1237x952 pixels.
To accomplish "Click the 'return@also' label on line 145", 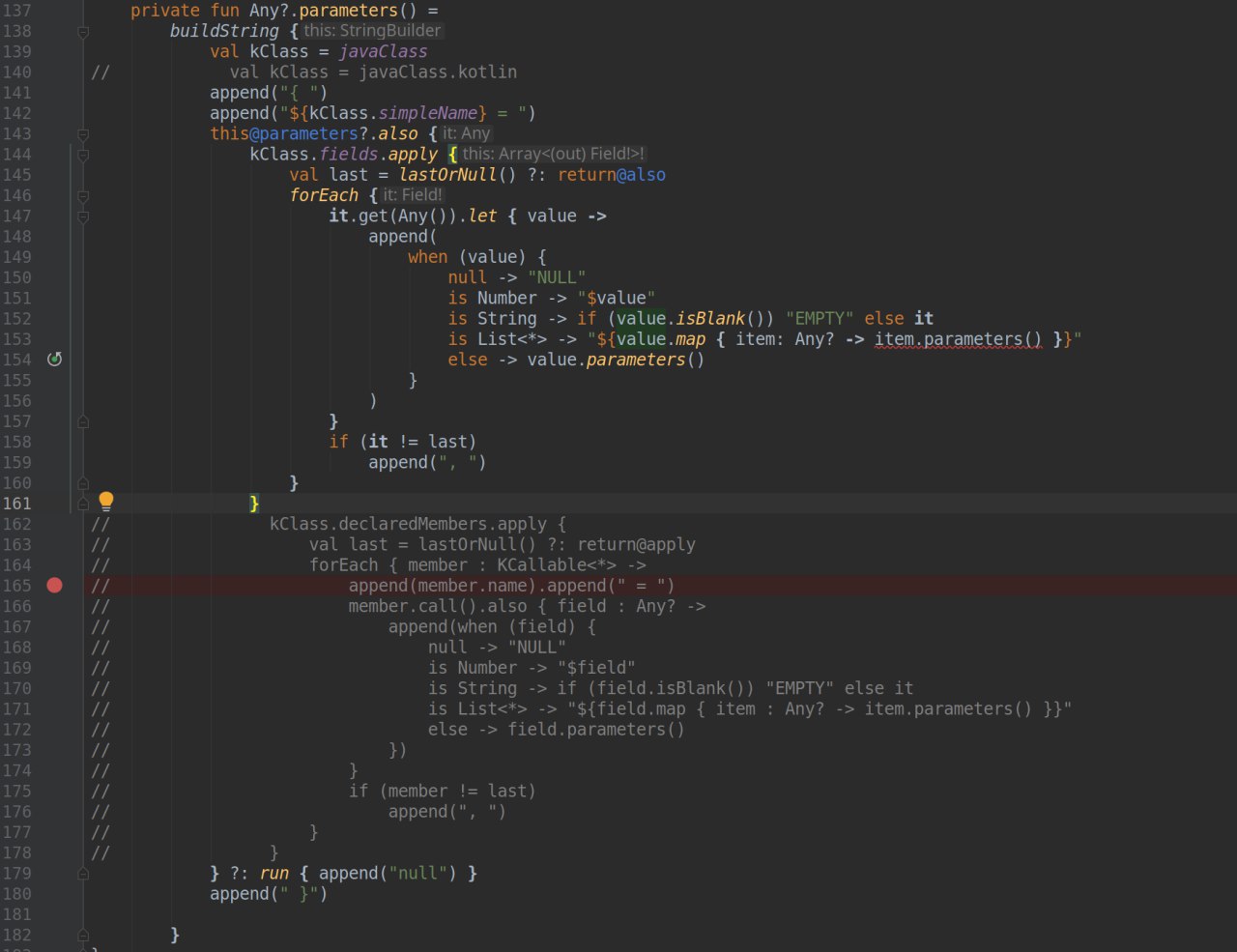I will coord(612,175).
